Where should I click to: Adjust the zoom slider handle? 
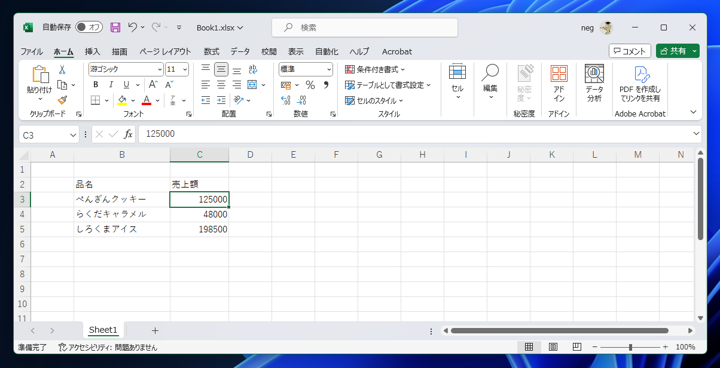[x=630, y=347]
